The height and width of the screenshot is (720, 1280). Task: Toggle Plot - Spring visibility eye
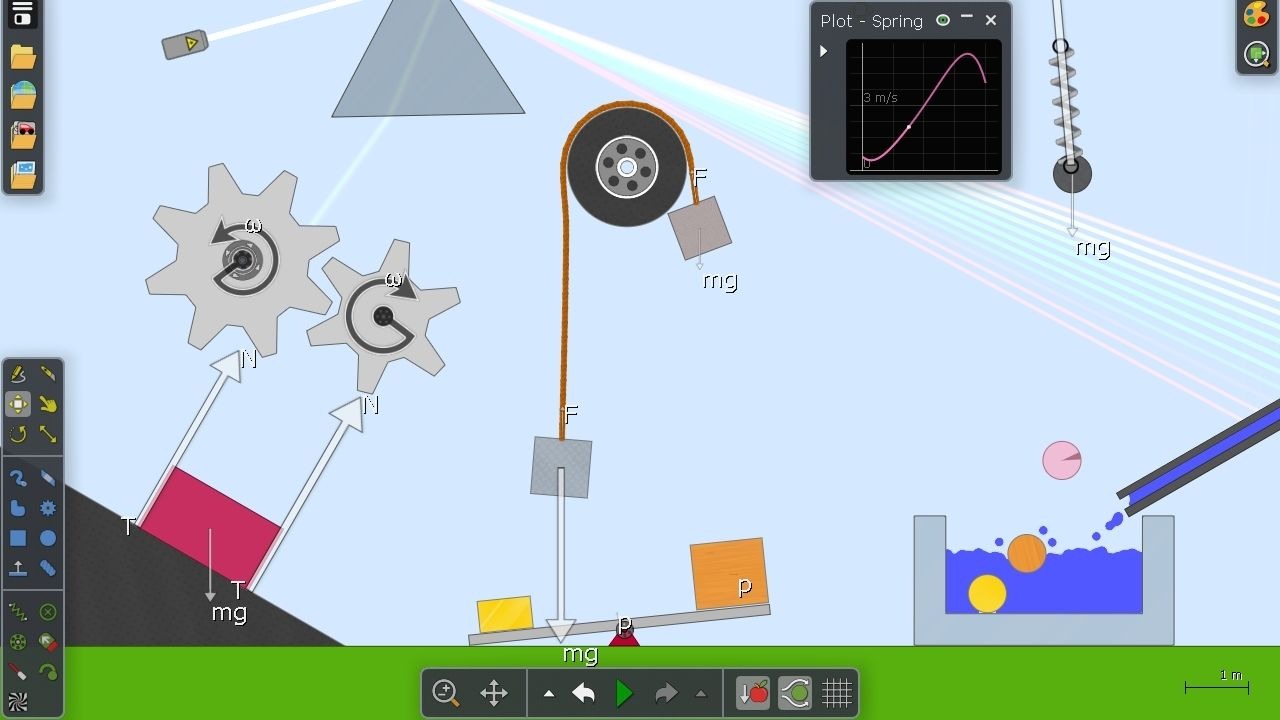coord(942,20)
